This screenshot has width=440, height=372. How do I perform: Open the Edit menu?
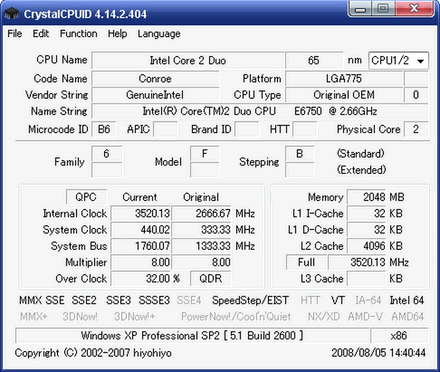coord(41,34)
